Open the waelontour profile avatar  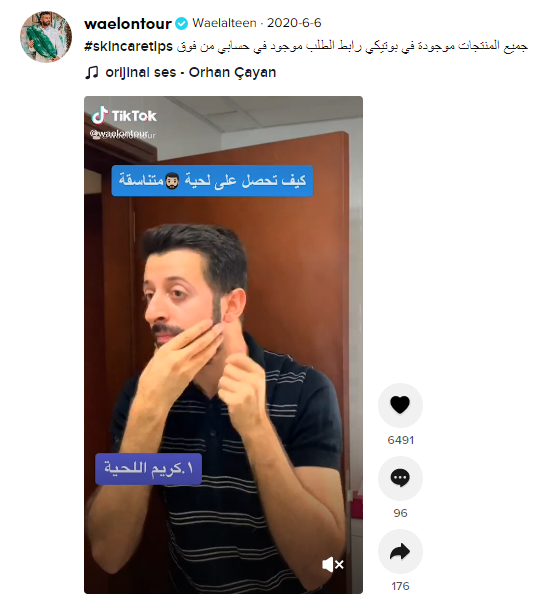click(46, 37)
